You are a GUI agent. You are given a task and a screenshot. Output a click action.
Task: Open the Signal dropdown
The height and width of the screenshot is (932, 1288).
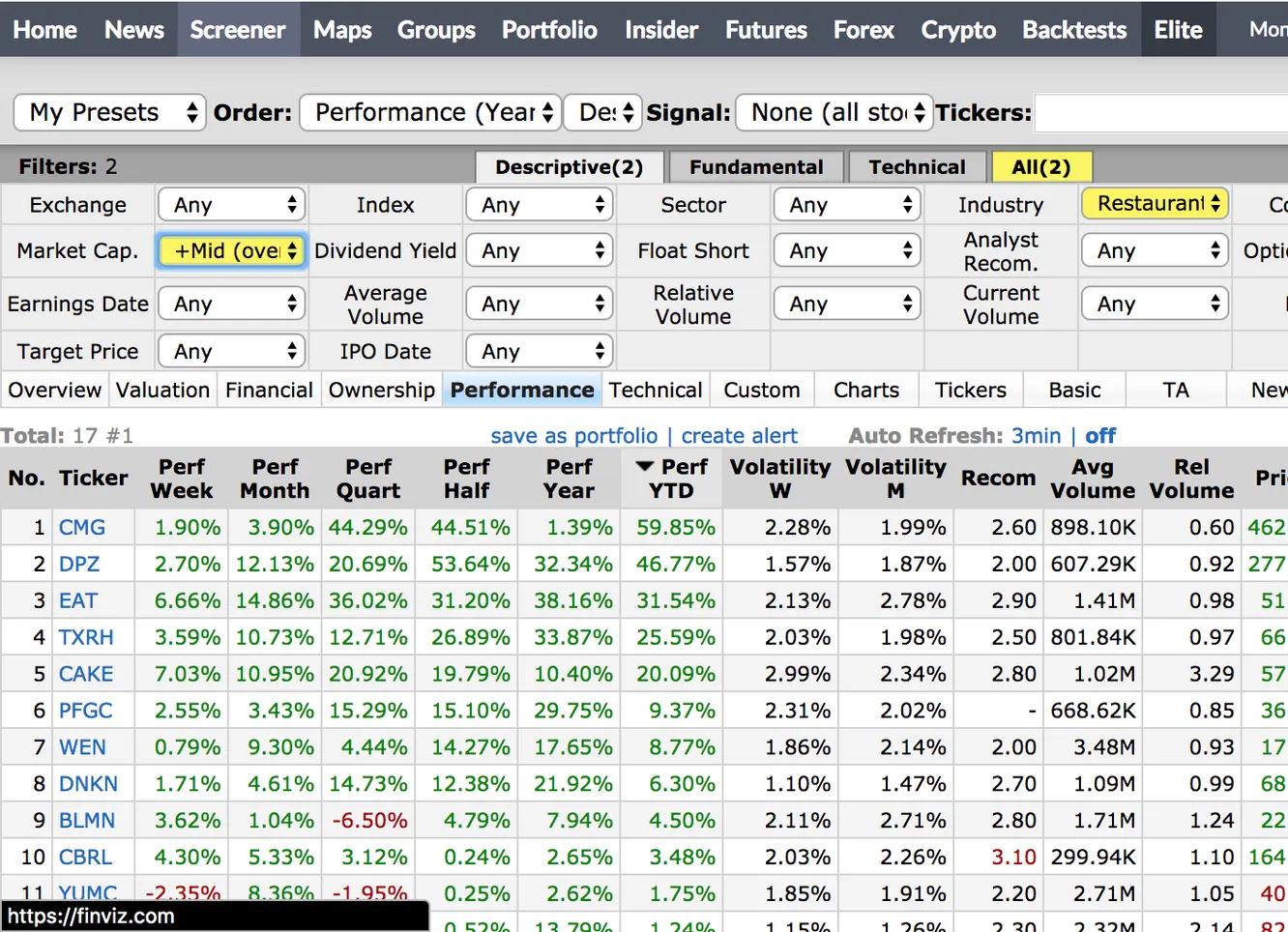(834, 113)
